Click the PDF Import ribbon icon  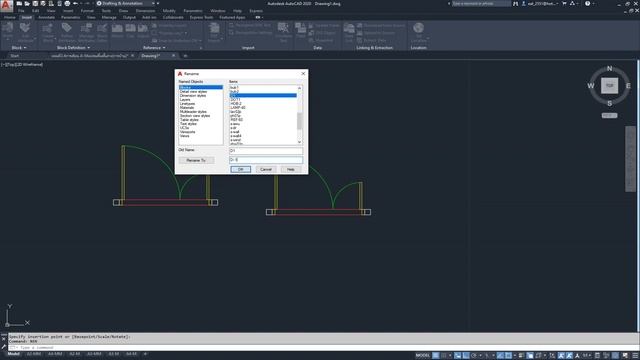[x=214, y=28]
